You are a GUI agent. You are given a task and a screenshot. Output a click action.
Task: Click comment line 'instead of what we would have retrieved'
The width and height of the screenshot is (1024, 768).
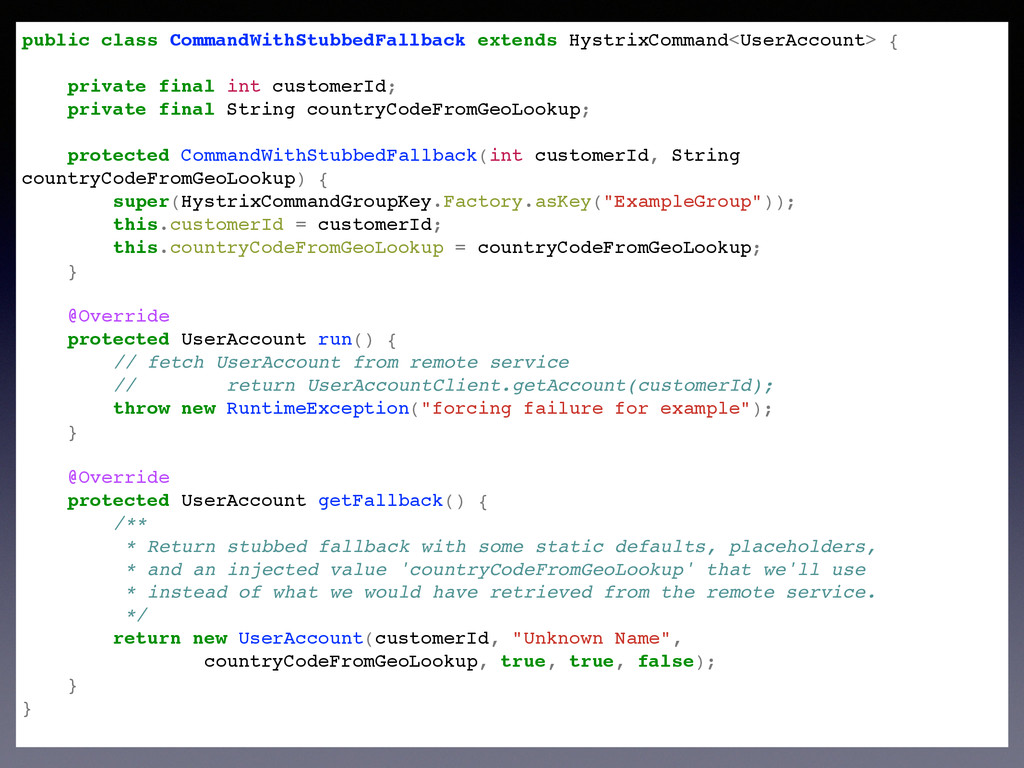(500, 592)
